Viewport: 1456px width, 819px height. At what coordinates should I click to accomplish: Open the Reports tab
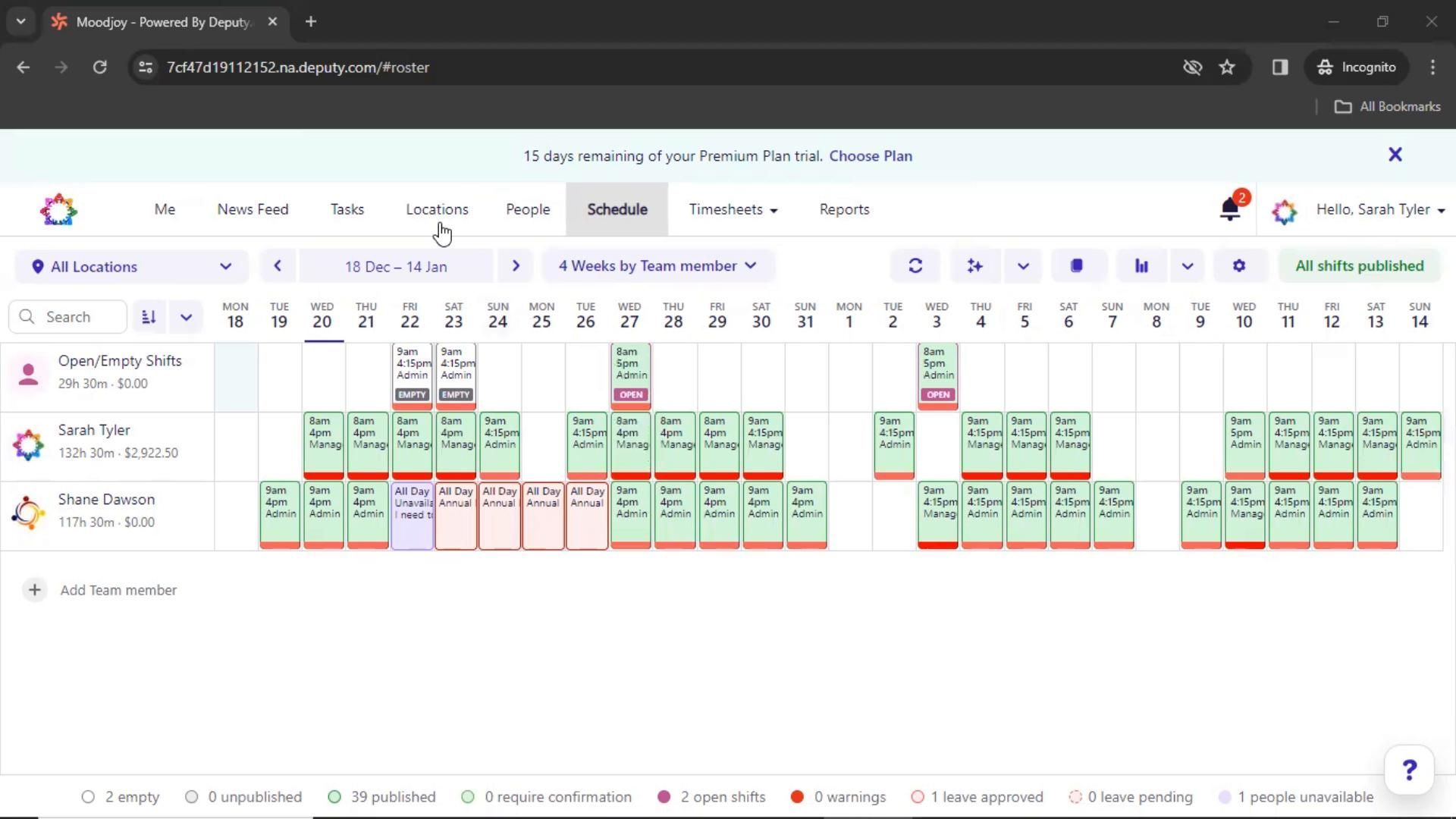(844, 210)
